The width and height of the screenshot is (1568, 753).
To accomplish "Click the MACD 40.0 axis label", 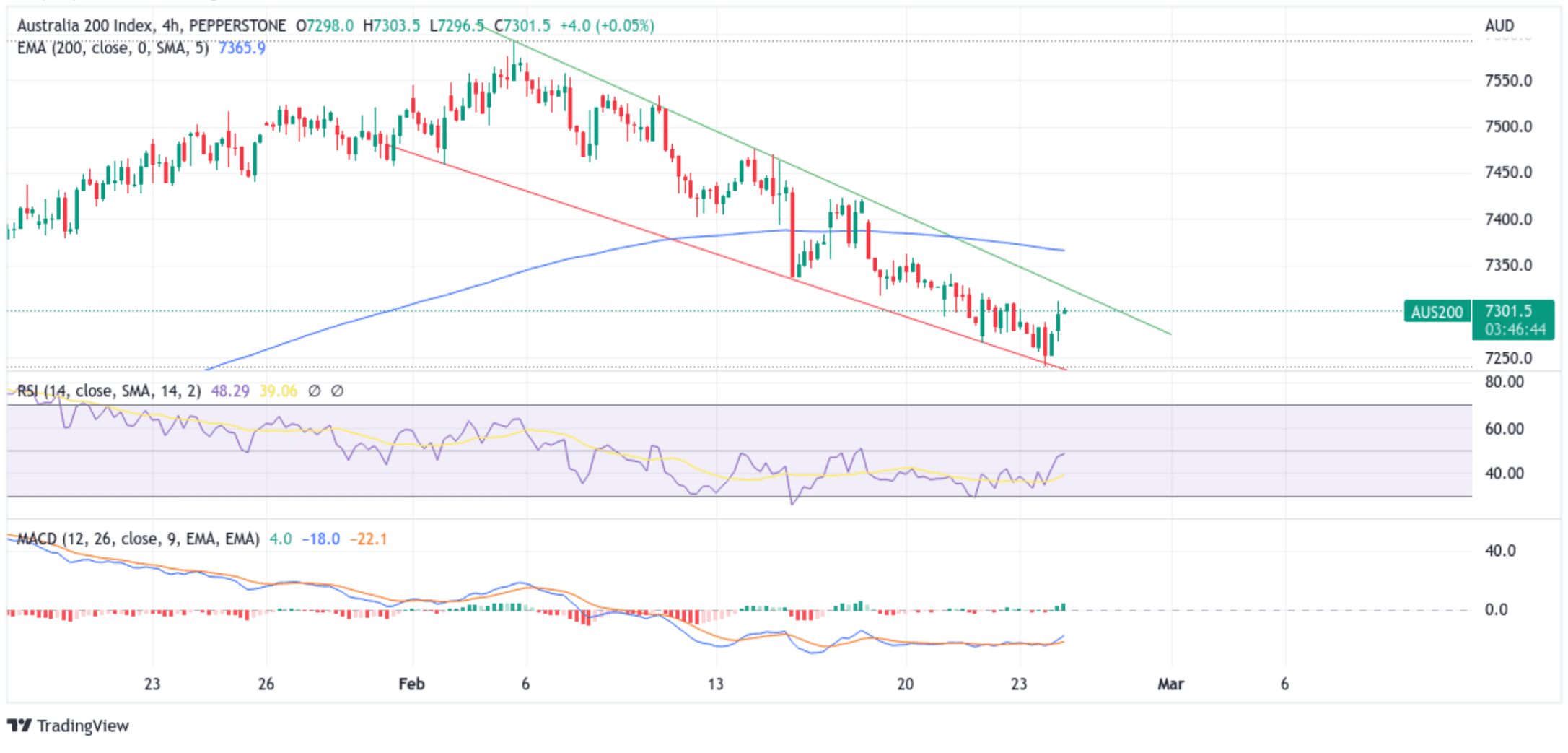I will (x=1500, y=551).
